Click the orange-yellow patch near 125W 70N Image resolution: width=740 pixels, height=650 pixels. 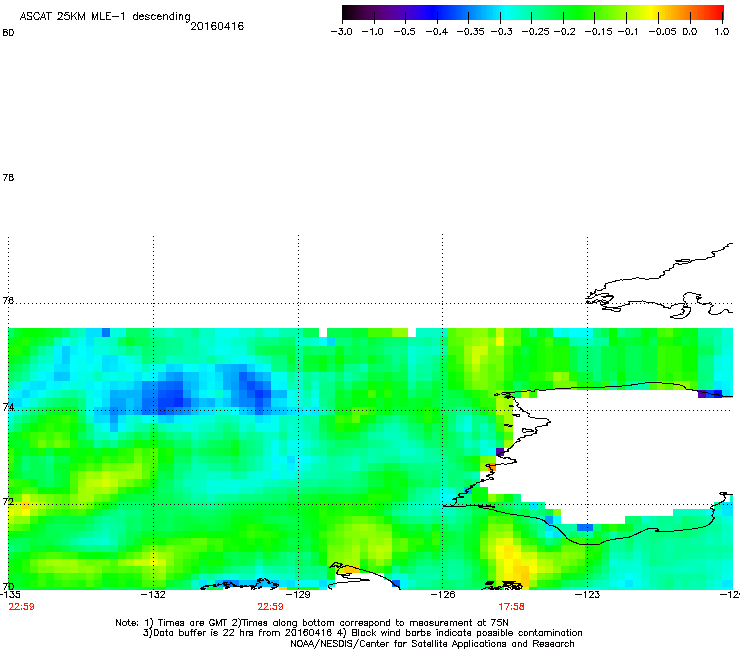coord(516,568)
